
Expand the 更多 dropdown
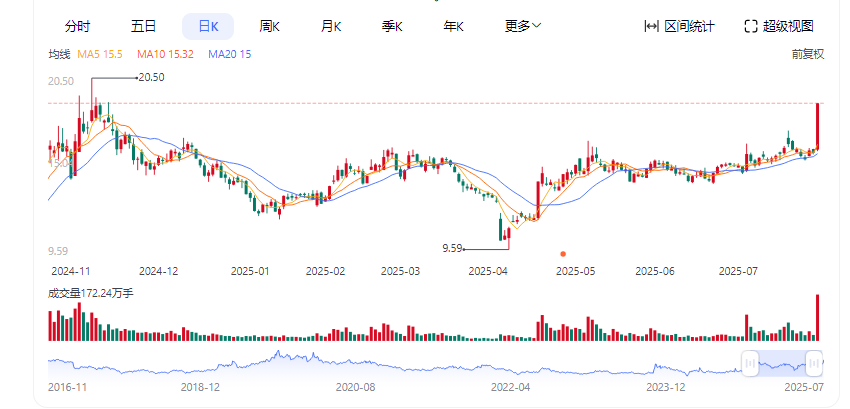[523, 26]
